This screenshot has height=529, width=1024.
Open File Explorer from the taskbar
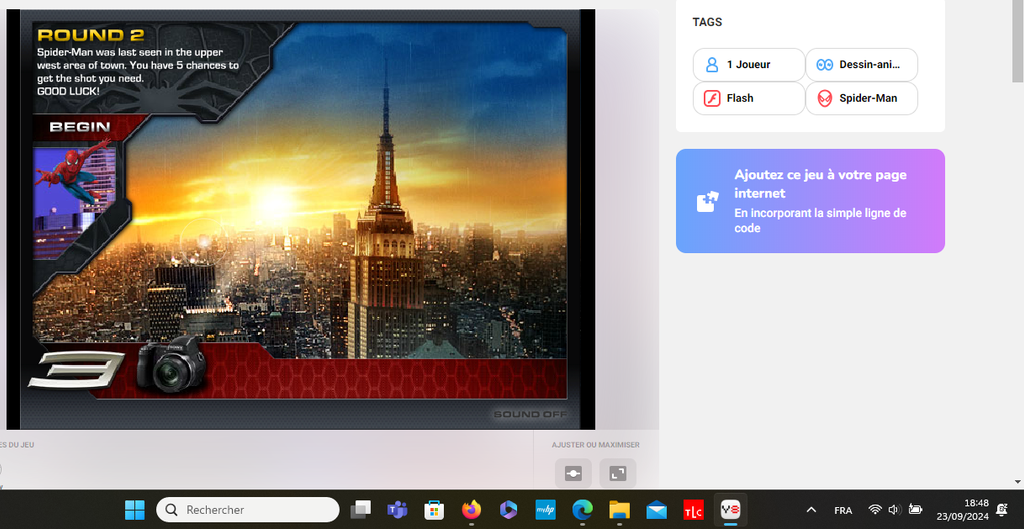click(x=619, y=510)
